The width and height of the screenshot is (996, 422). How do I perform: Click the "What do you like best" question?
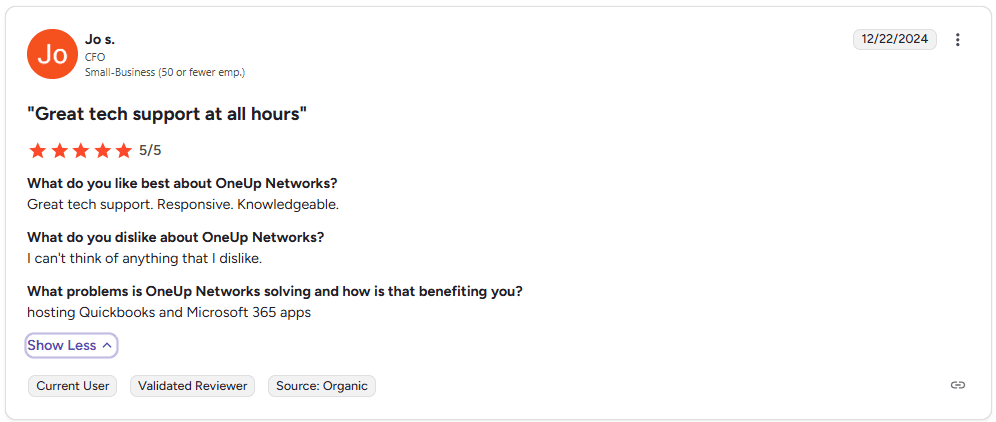pos(182,184)
